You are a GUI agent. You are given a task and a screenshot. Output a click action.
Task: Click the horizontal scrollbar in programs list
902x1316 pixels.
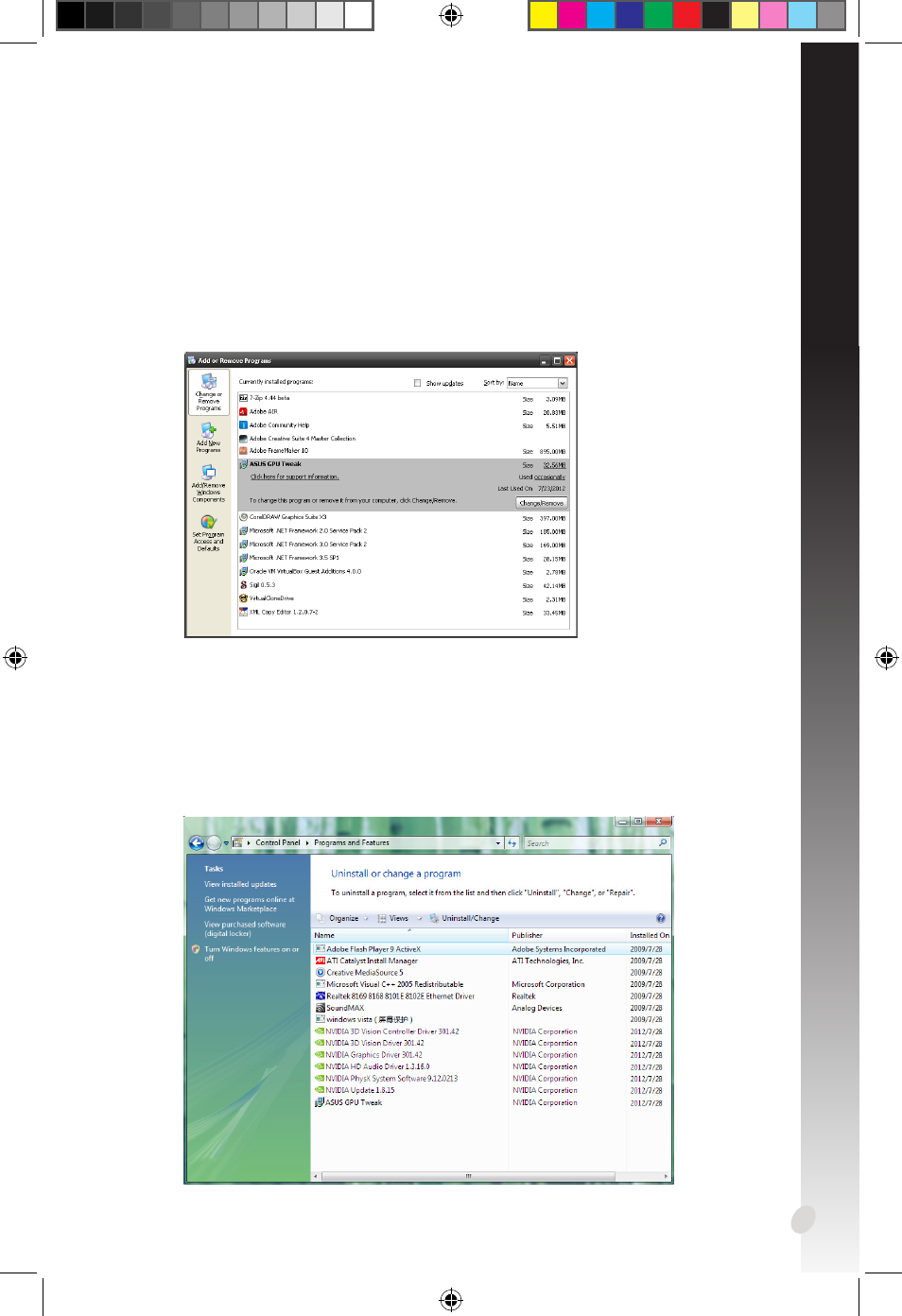click(468, 1176)
